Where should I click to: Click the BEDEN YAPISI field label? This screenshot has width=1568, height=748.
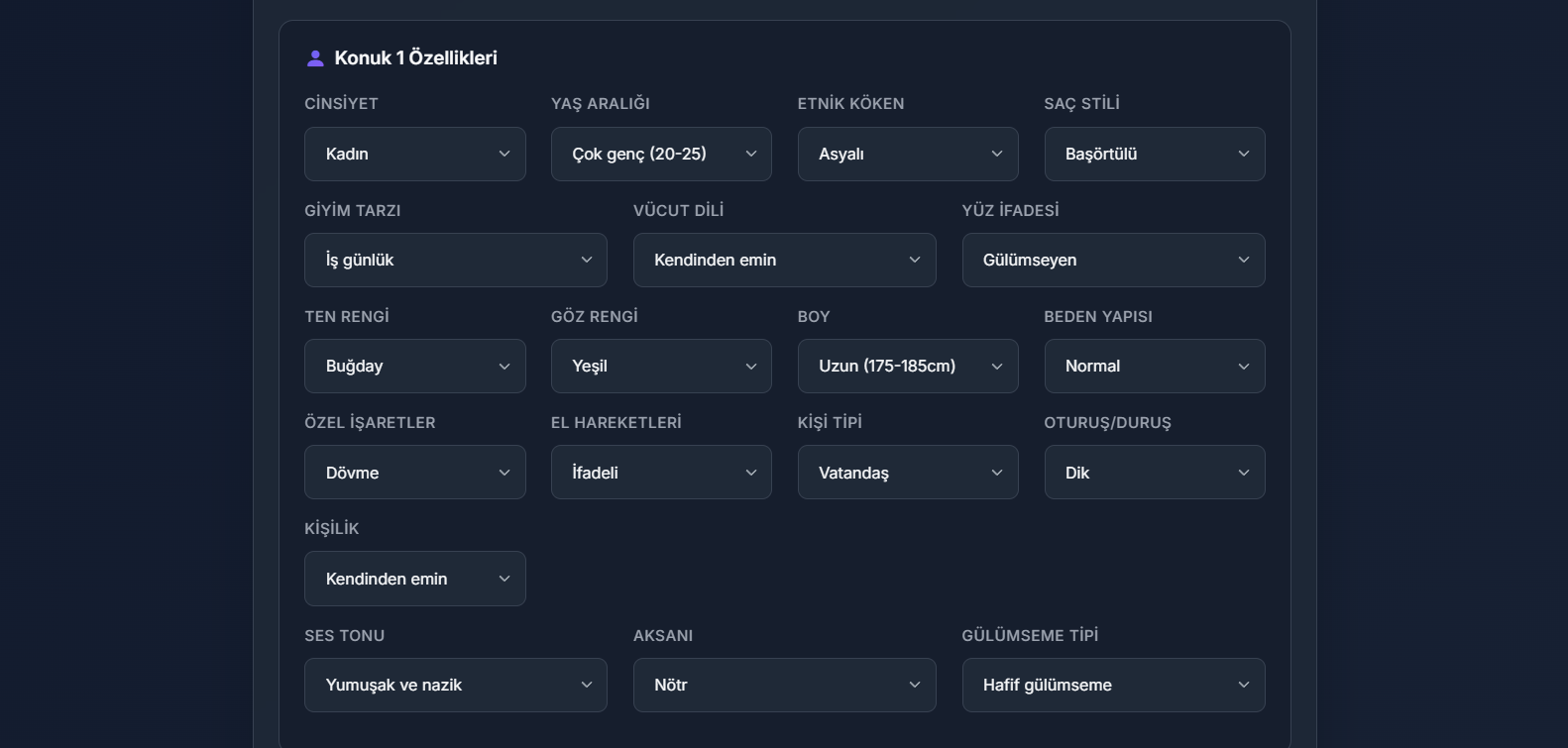[x=1098, y=316]
